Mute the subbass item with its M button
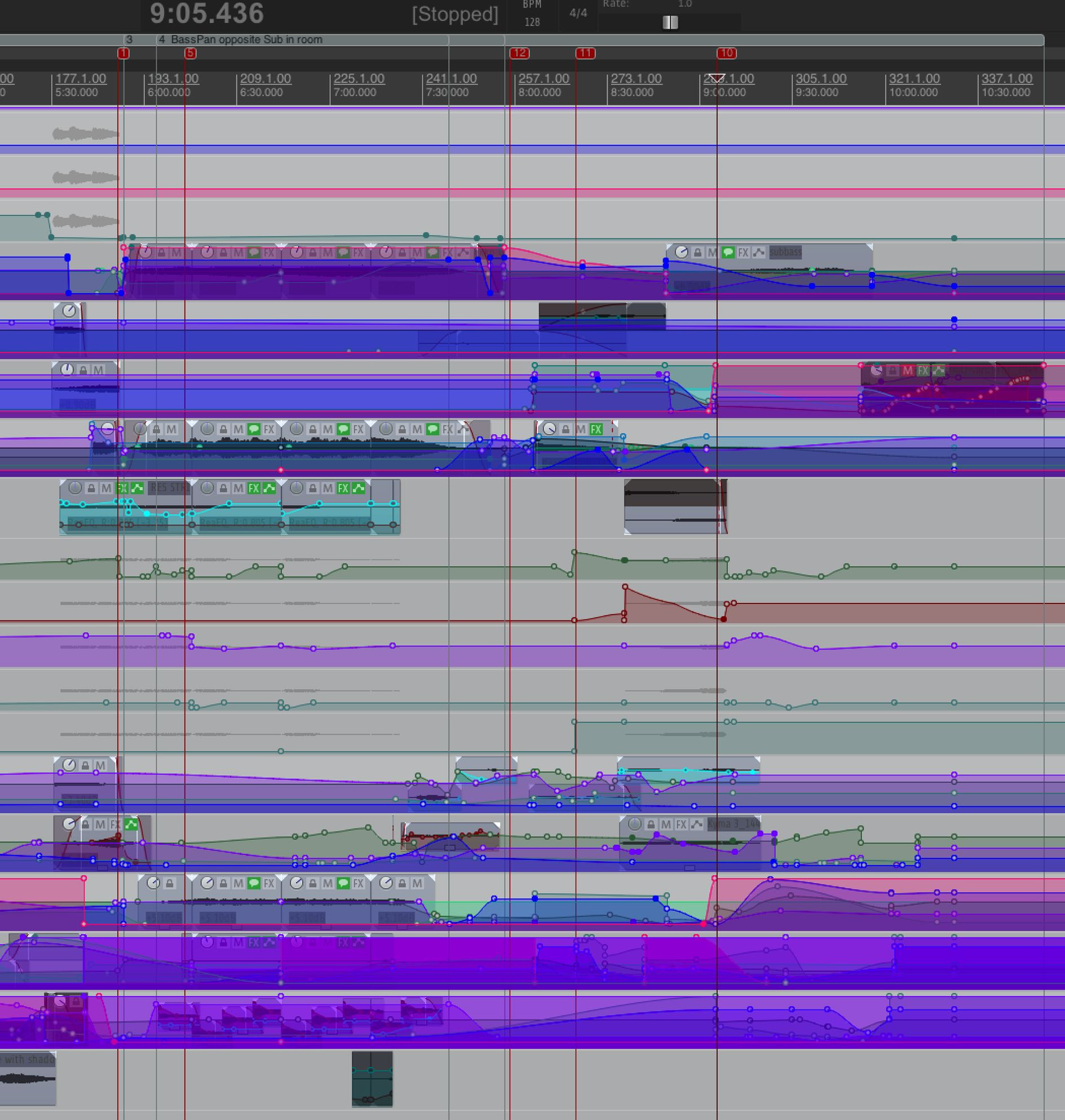The width and height of the screenshot is (1065, 1120). [x=712, y=252]
